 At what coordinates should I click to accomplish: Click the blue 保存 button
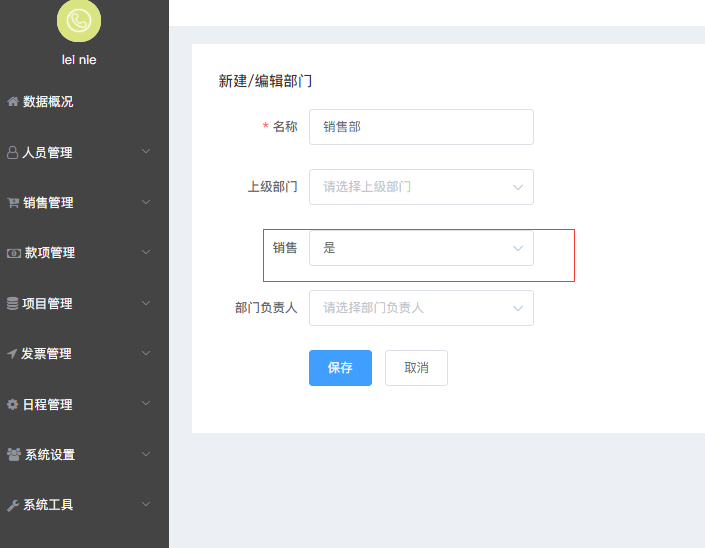click(x=340, y=368)
